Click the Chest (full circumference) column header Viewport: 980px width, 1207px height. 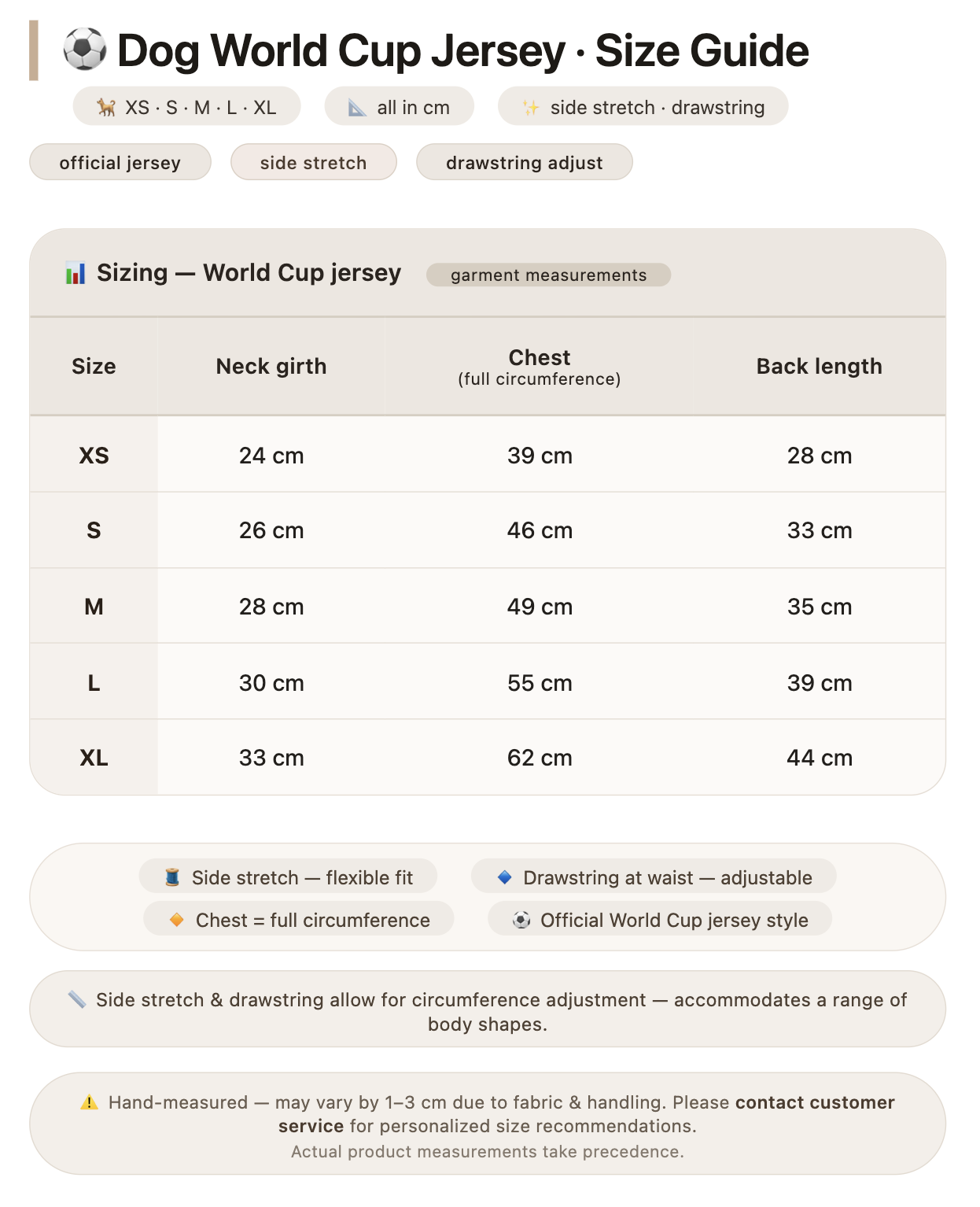pos(540,367)
